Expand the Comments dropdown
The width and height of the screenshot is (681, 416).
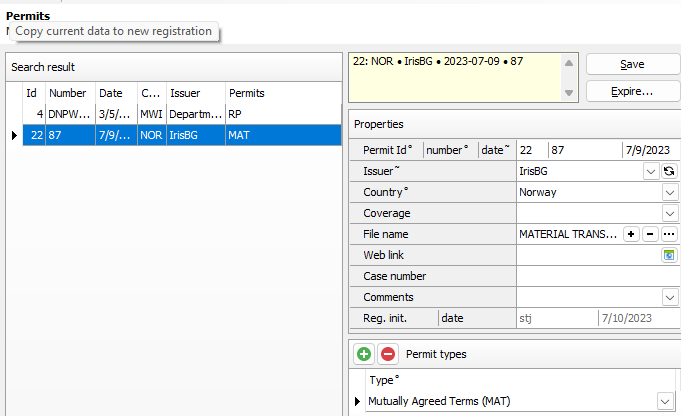point(670,297)
